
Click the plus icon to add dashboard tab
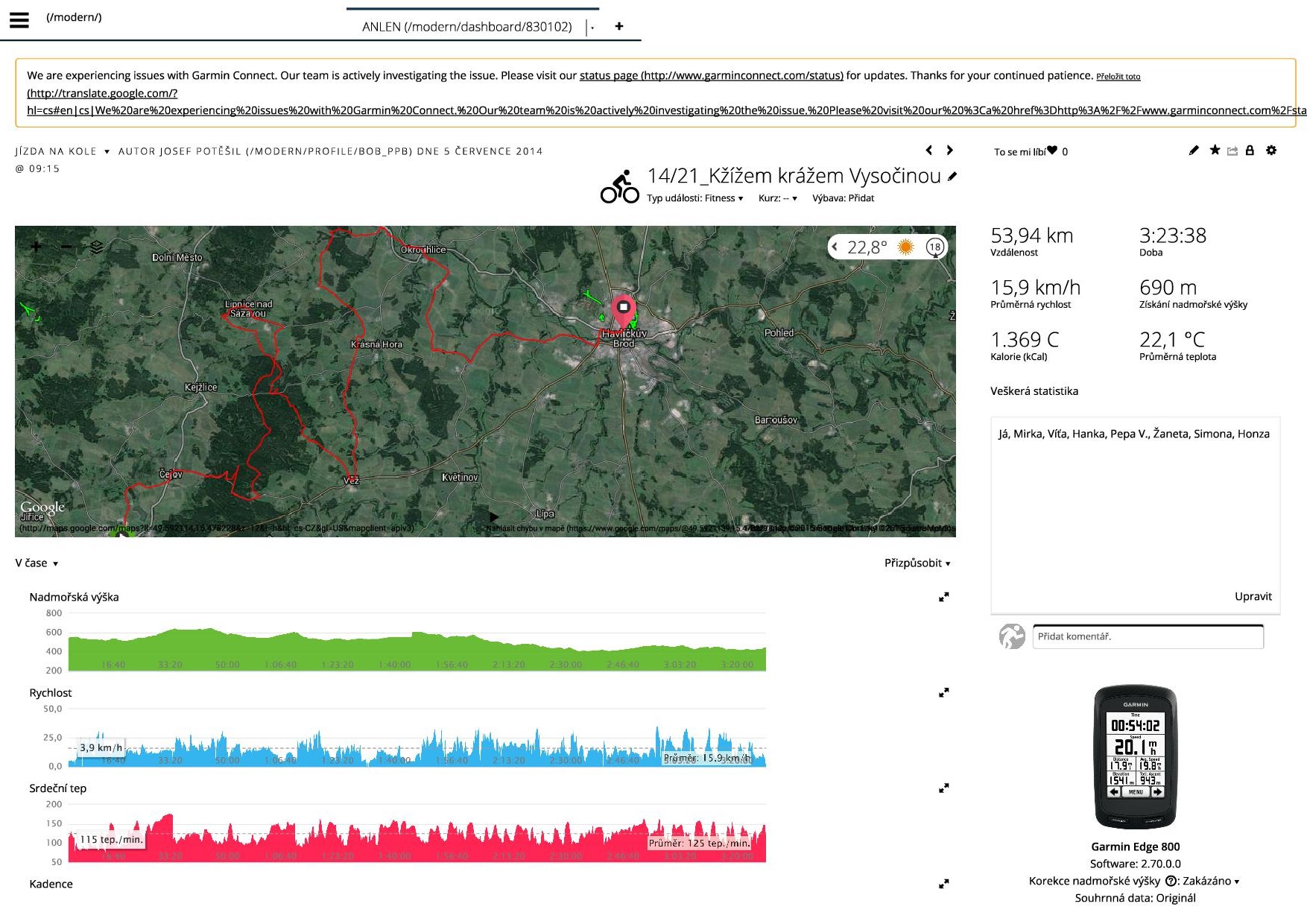pyautogui.click(x=618, y=26)
